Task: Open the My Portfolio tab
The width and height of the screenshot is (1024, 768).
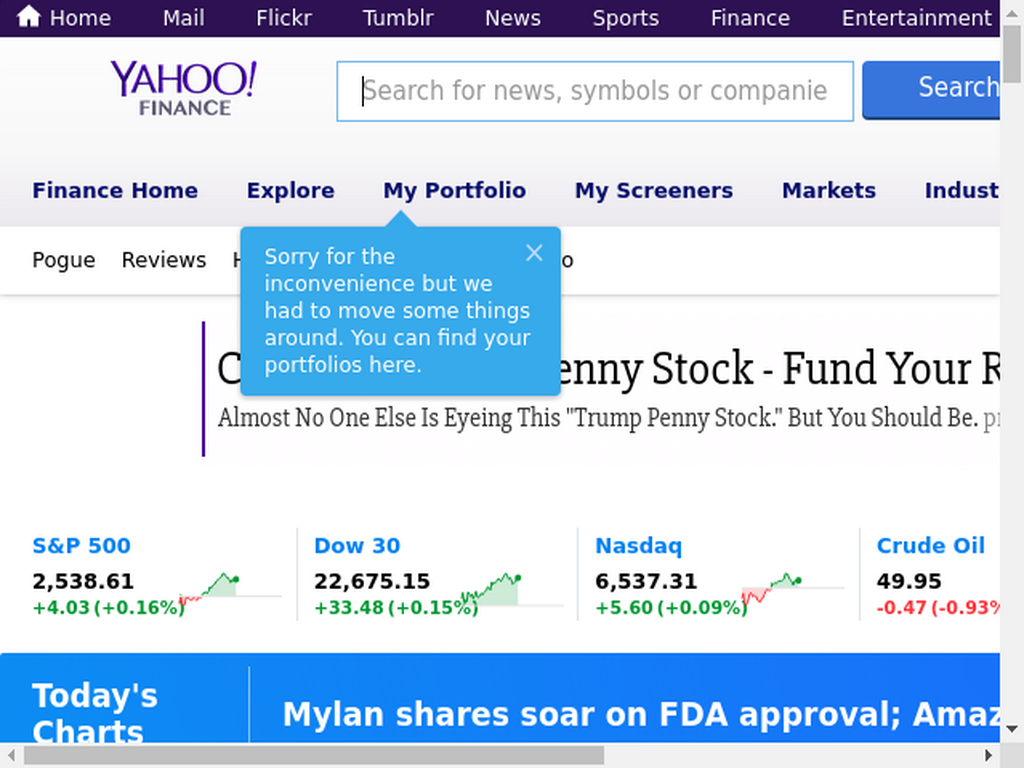Action: click(455, 190)
